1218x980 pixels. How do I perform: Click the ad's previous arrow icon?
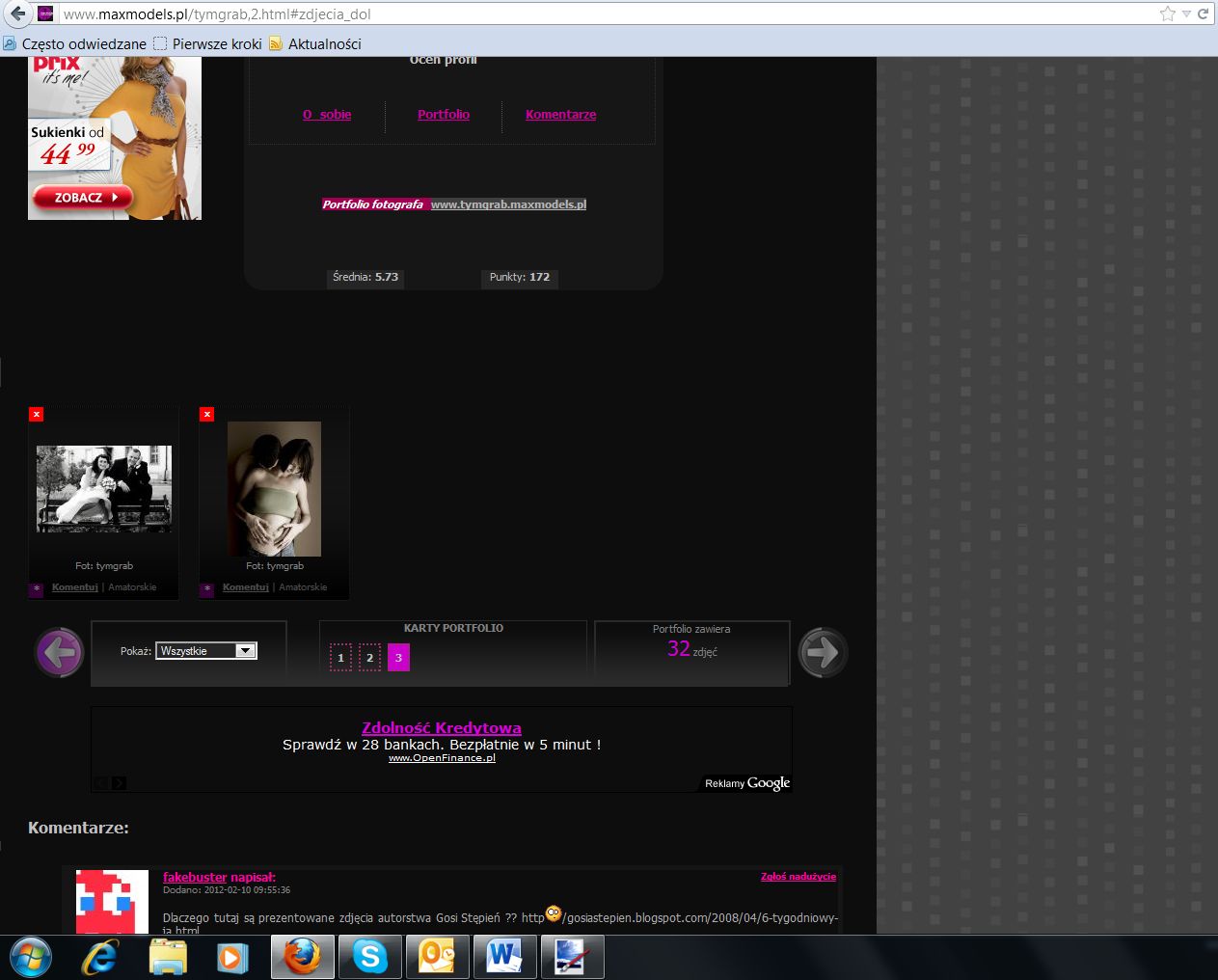(x=101, y=783)
